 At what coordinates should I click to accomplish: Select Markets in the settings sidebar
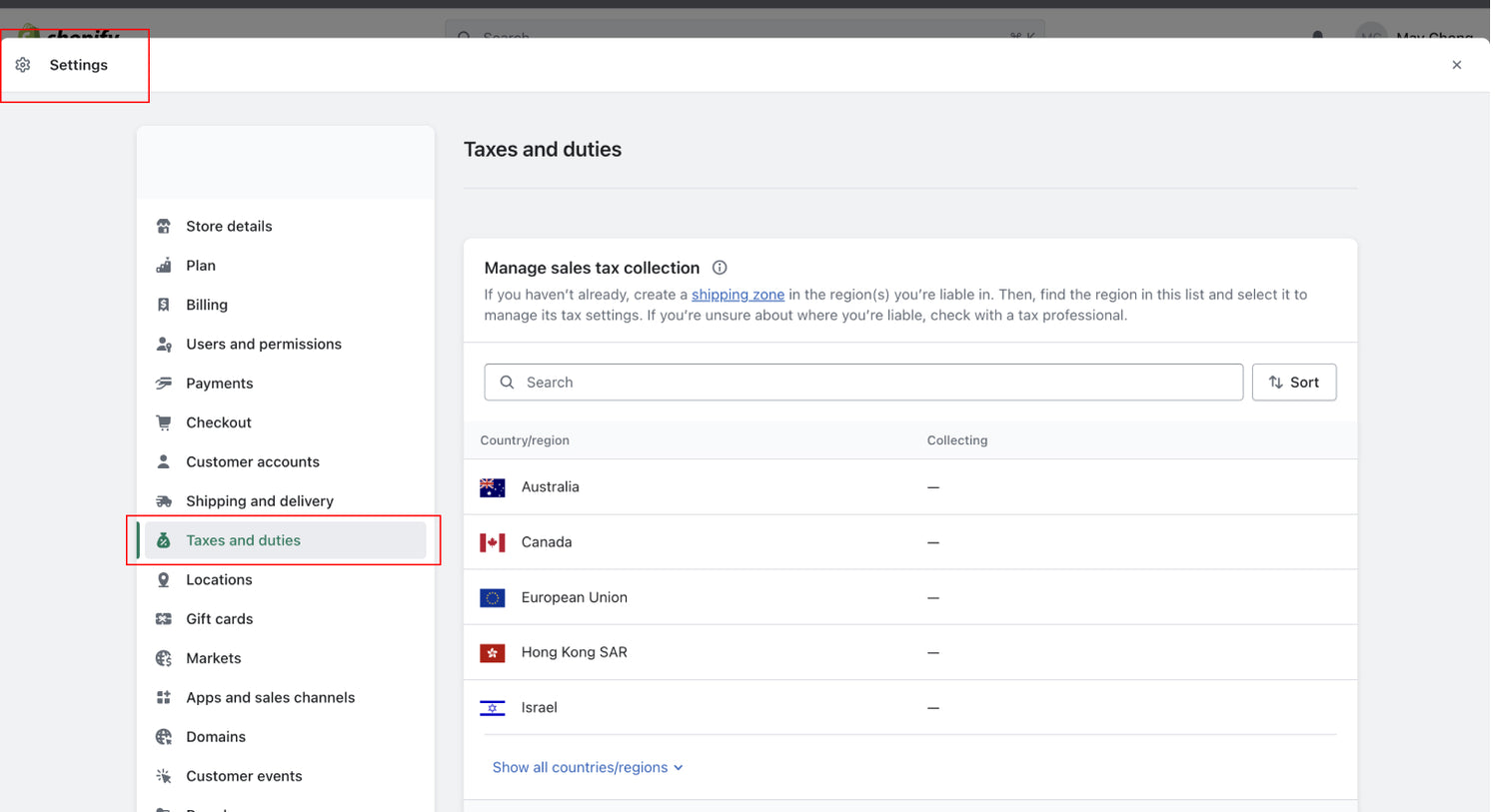(x=214, y=658)
